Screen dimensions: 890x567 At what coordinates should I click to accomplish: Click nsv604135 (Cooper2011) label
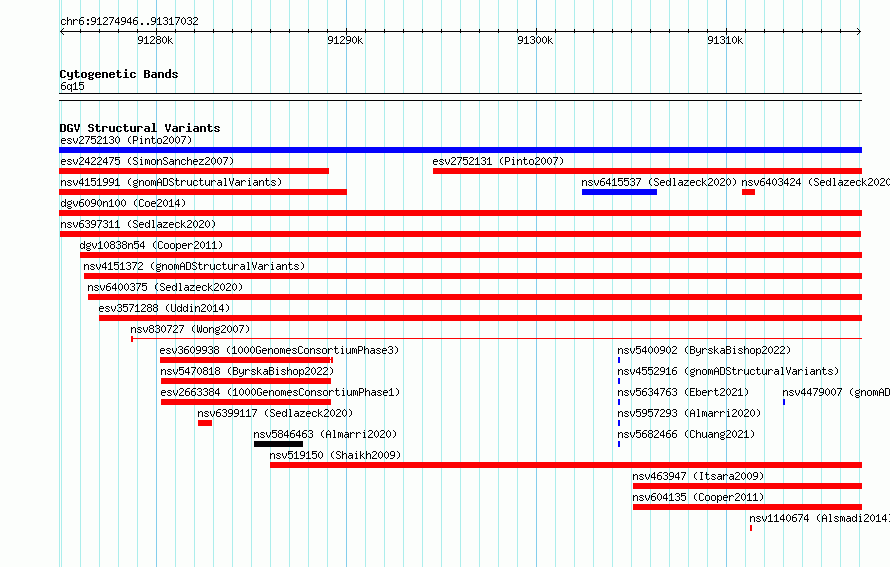pos(698,497)
